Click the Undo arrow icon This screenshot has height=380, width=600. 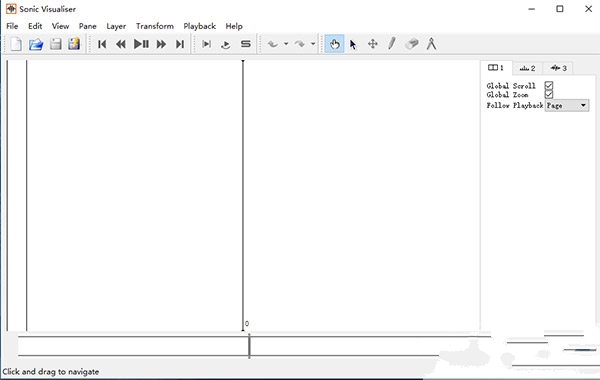(272, 44)
